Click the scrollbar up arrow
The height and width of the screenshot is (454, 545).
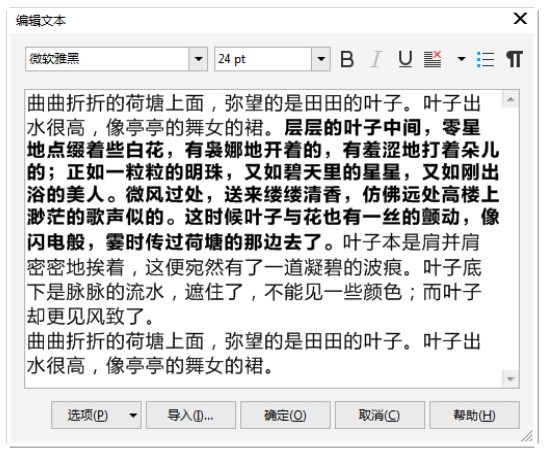(511, 99)
